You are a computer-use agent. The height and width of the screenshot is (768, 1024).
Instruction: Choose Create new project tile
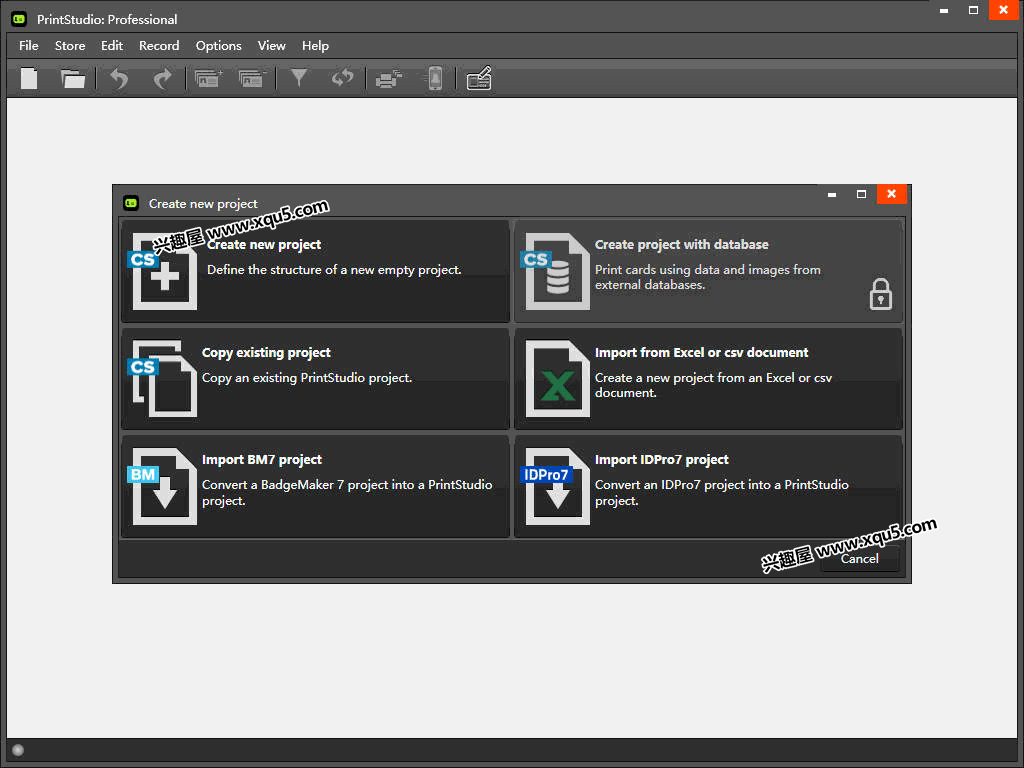click(x=315, y=271)
